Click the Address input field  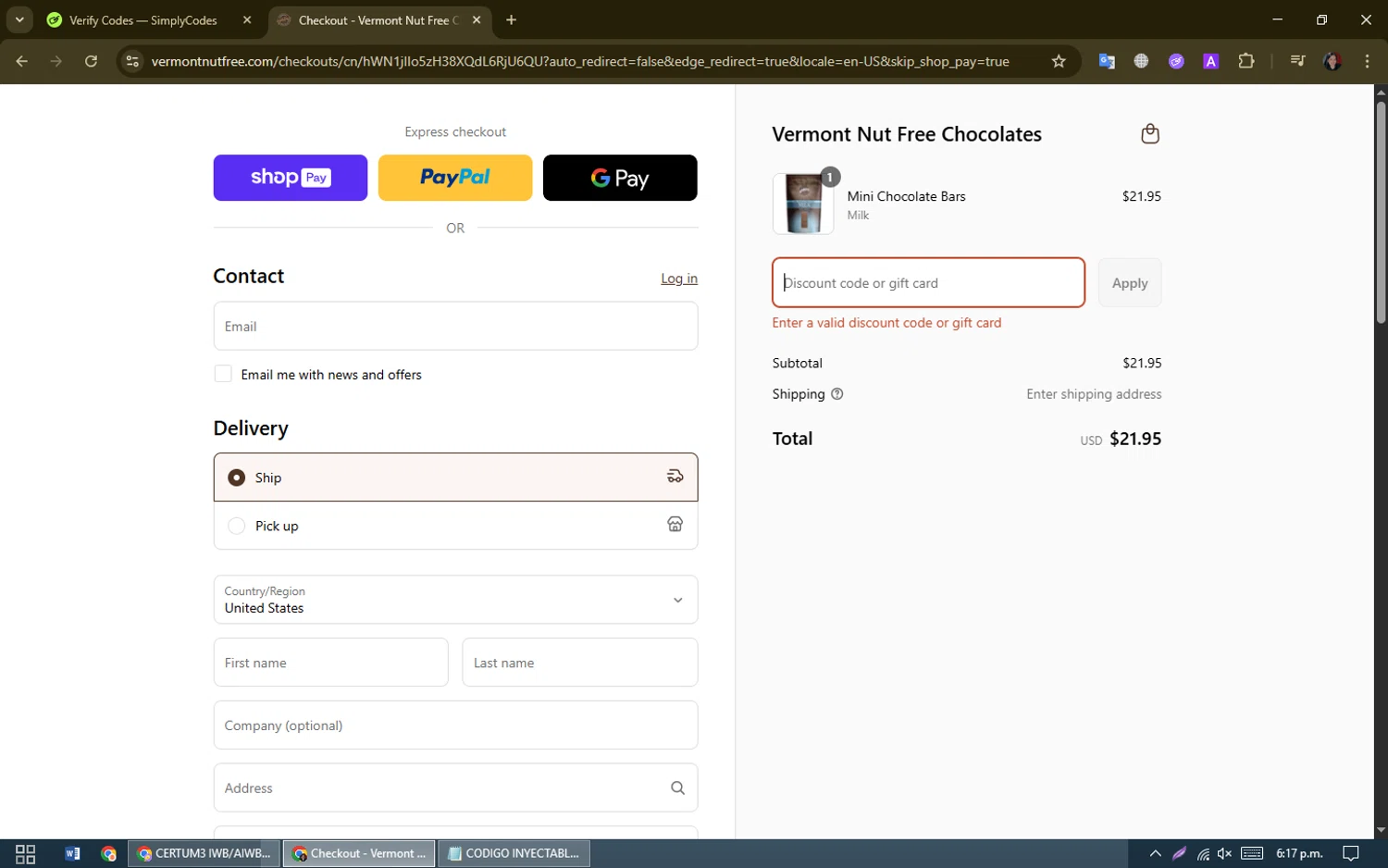coord(455,788)
